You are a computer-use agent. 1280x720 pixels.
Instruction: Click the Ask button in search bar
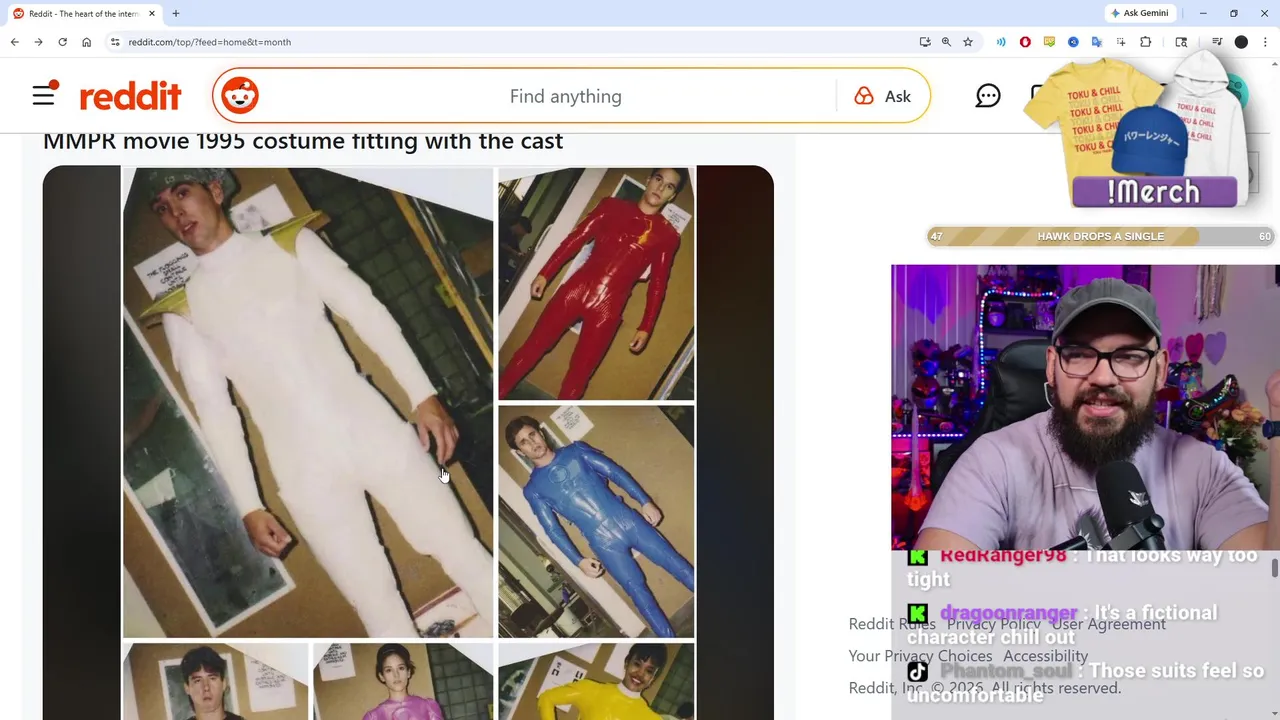pos(883,96)
